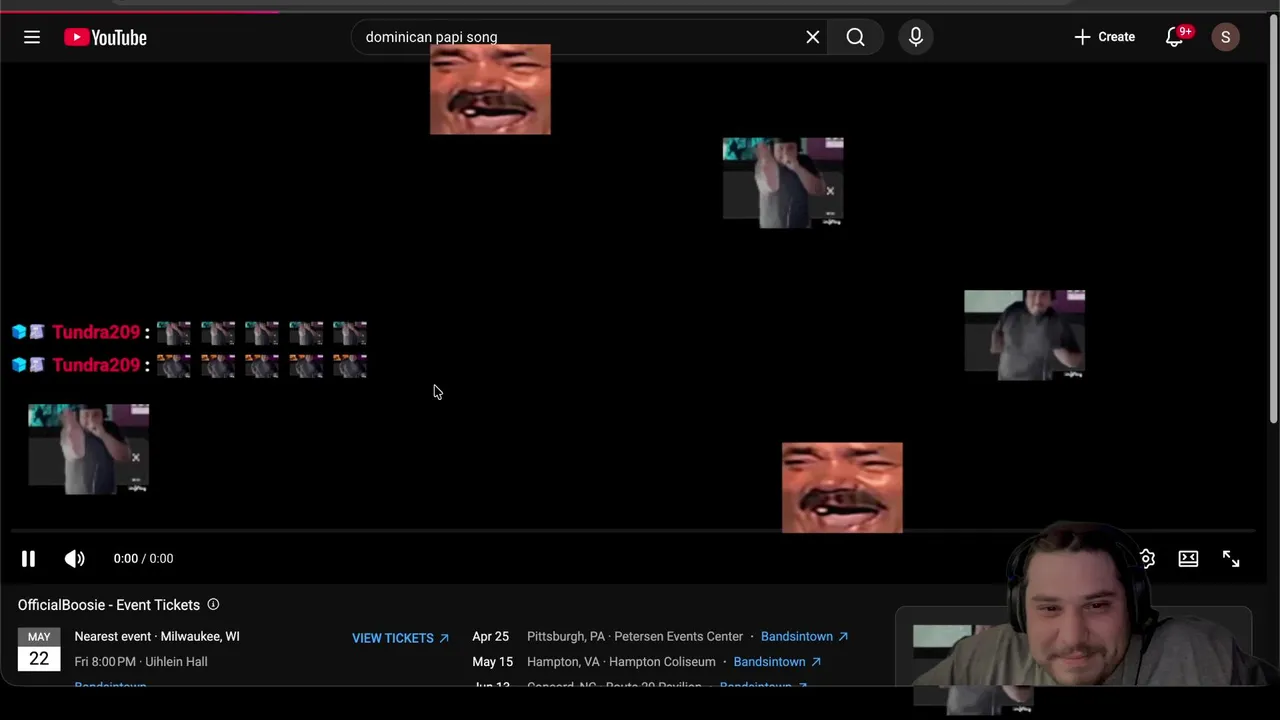Go to YouTube home via logo

pyautogui.click(x=105, y=37)
